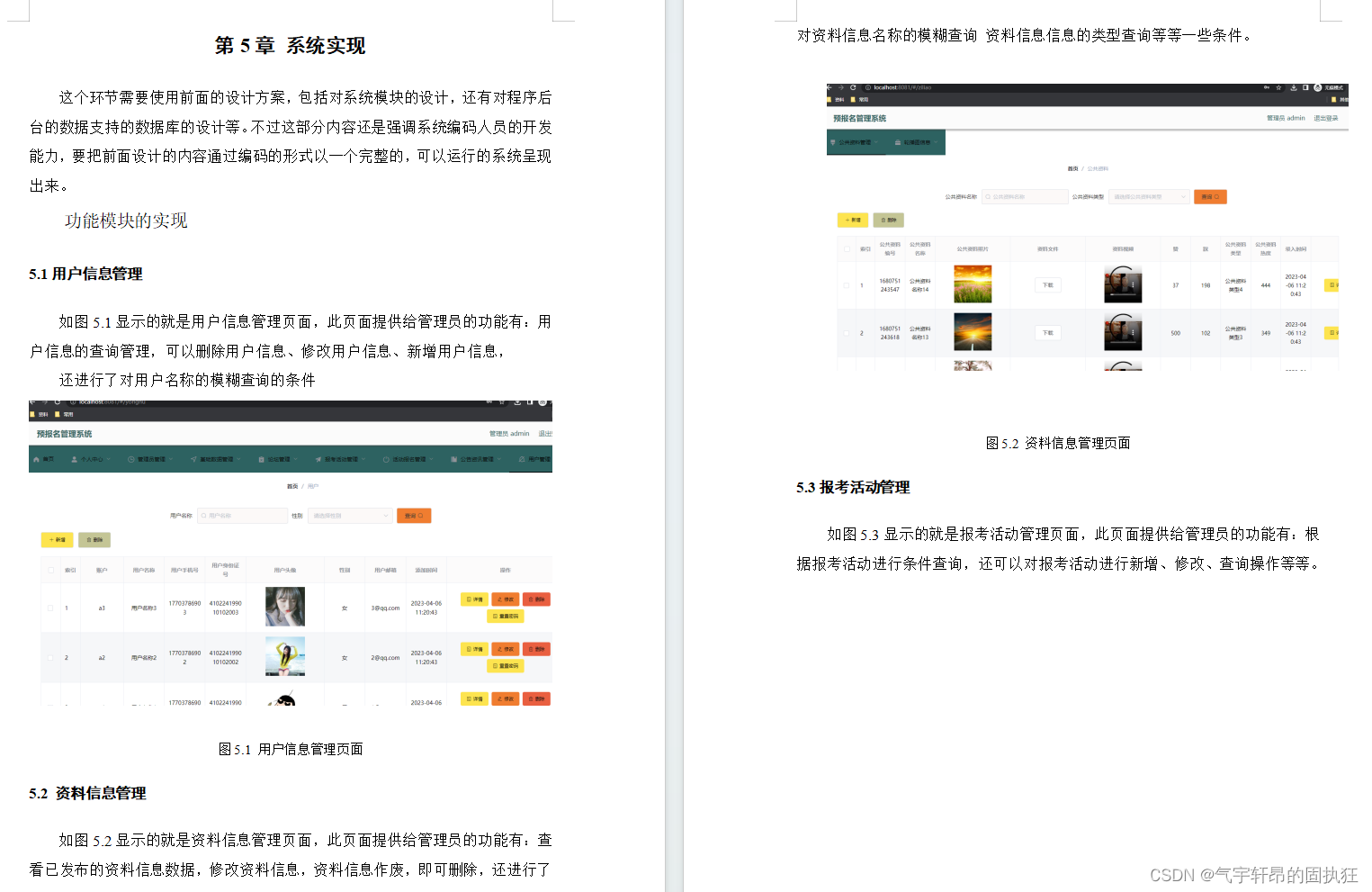
Task: Click 下载 button for resource 名称14 row
Action: (1047, 285)
